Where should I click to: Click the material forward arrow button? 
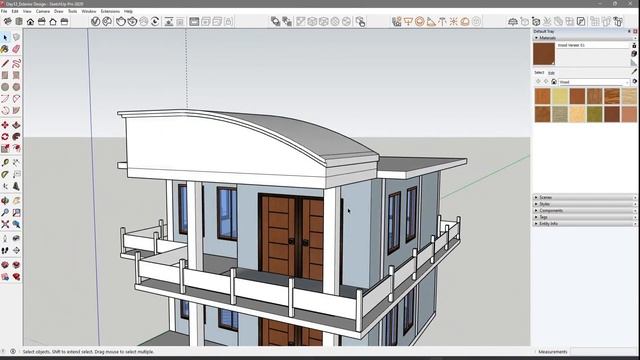coord(546,82)
